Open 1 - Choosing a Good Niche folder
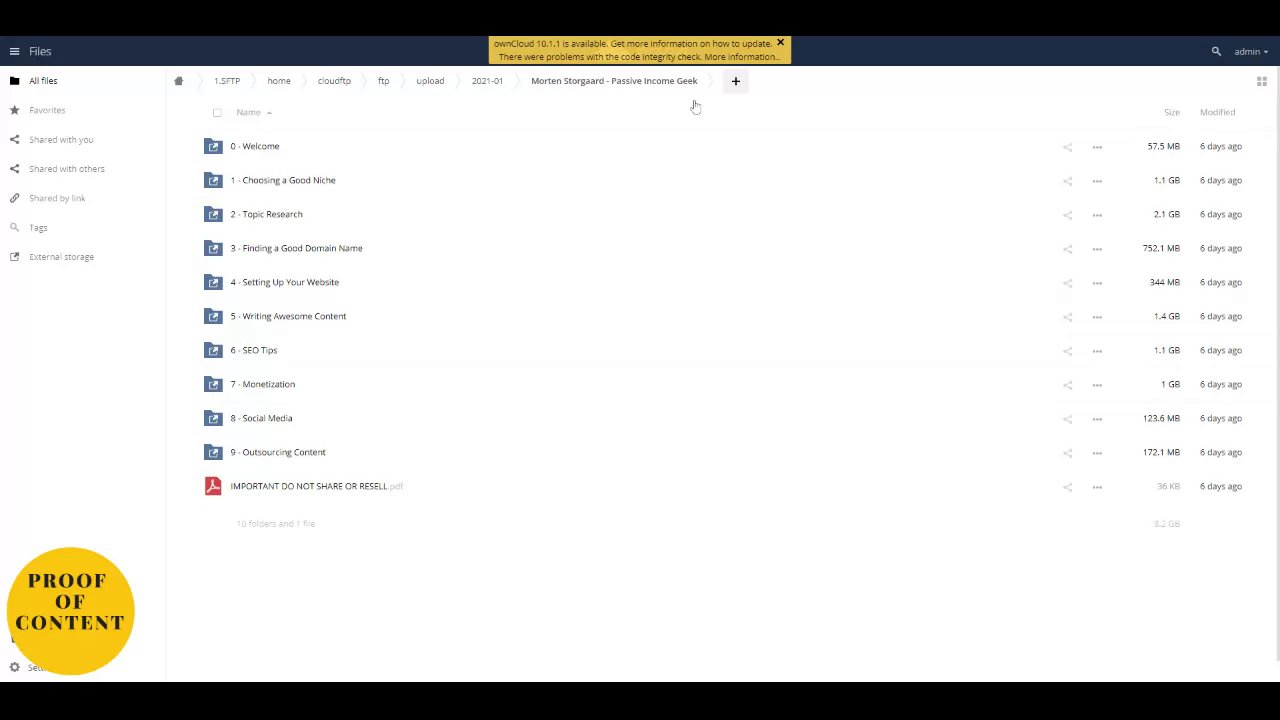The image size is (1280, 720). pos(283,180)
